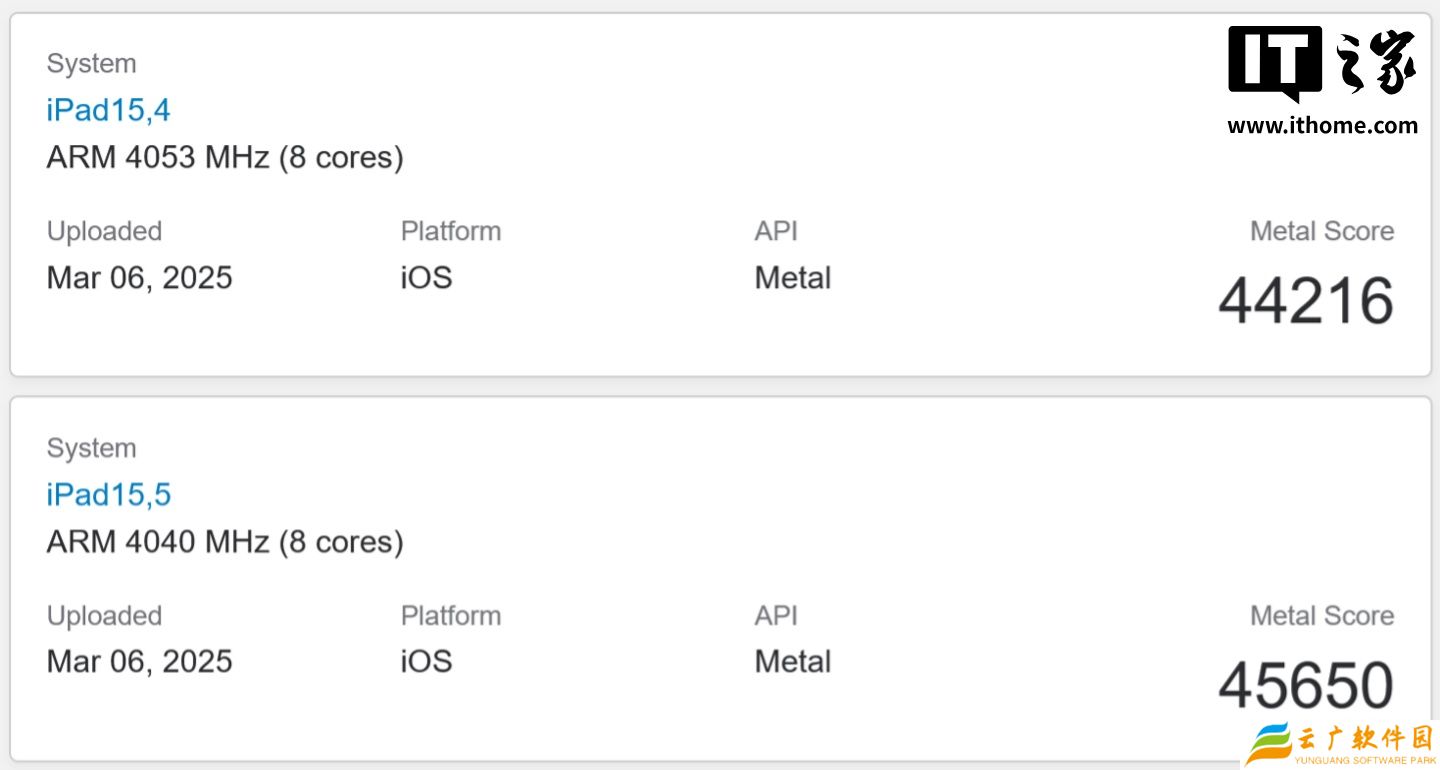
Task: Click the second card's Metal Score label
Action: click(x=1321, y=616)
